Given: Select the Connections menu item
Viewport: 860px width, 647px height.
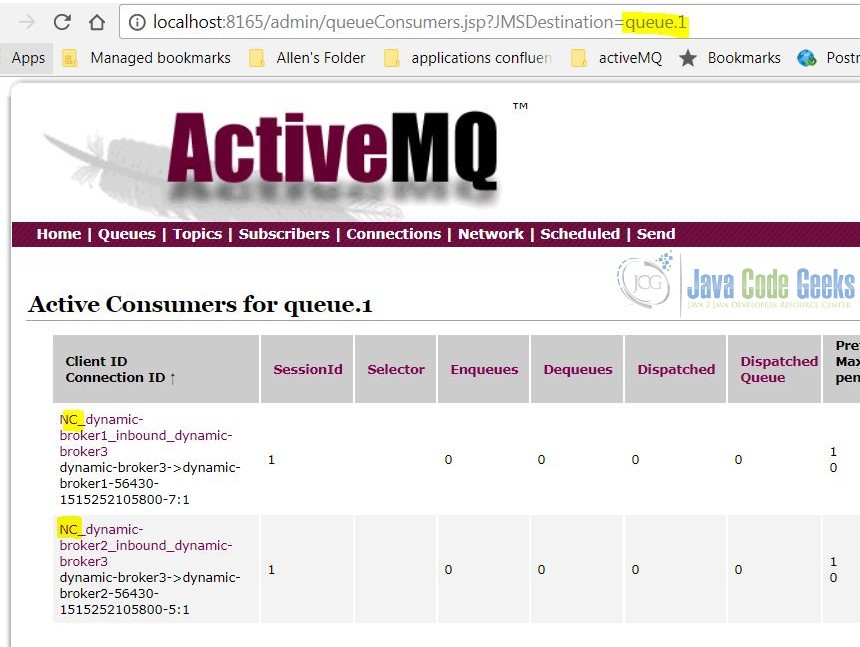Looking at the screenshot, I should point(393,234).
